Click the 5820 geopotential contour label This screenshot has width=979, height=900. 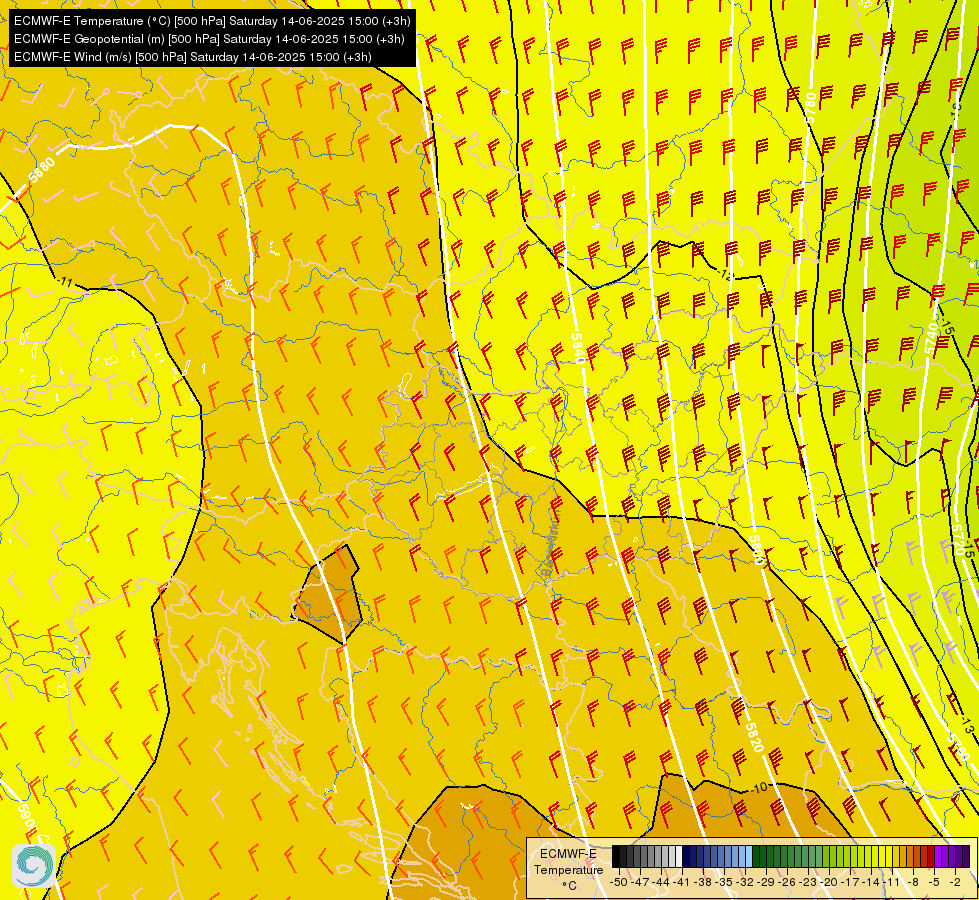(754, 736)
